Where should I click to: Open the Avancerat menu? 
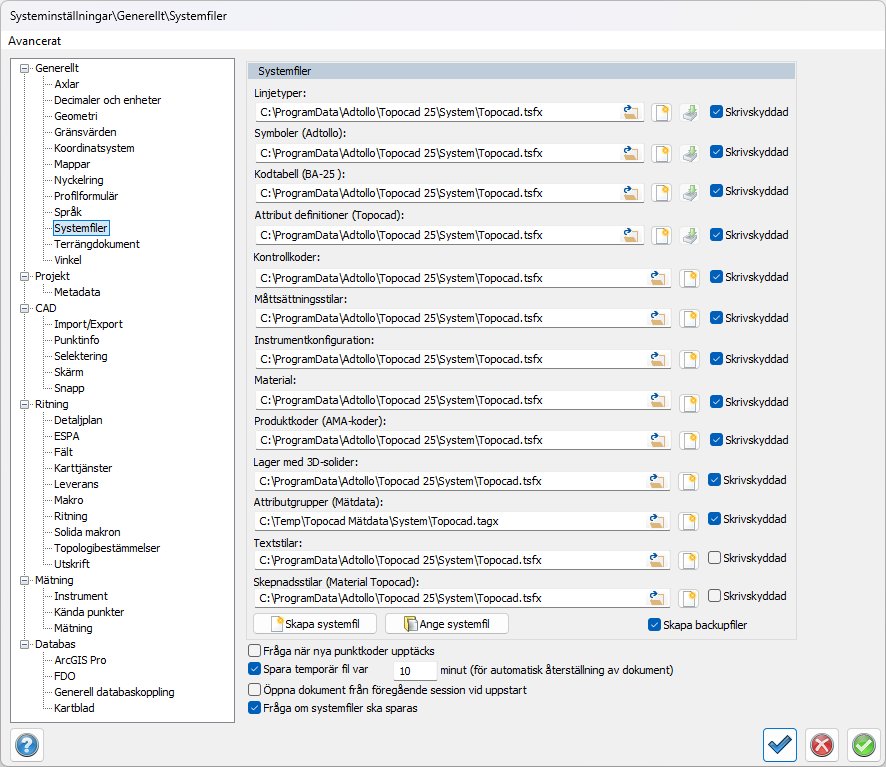[34, 41]
